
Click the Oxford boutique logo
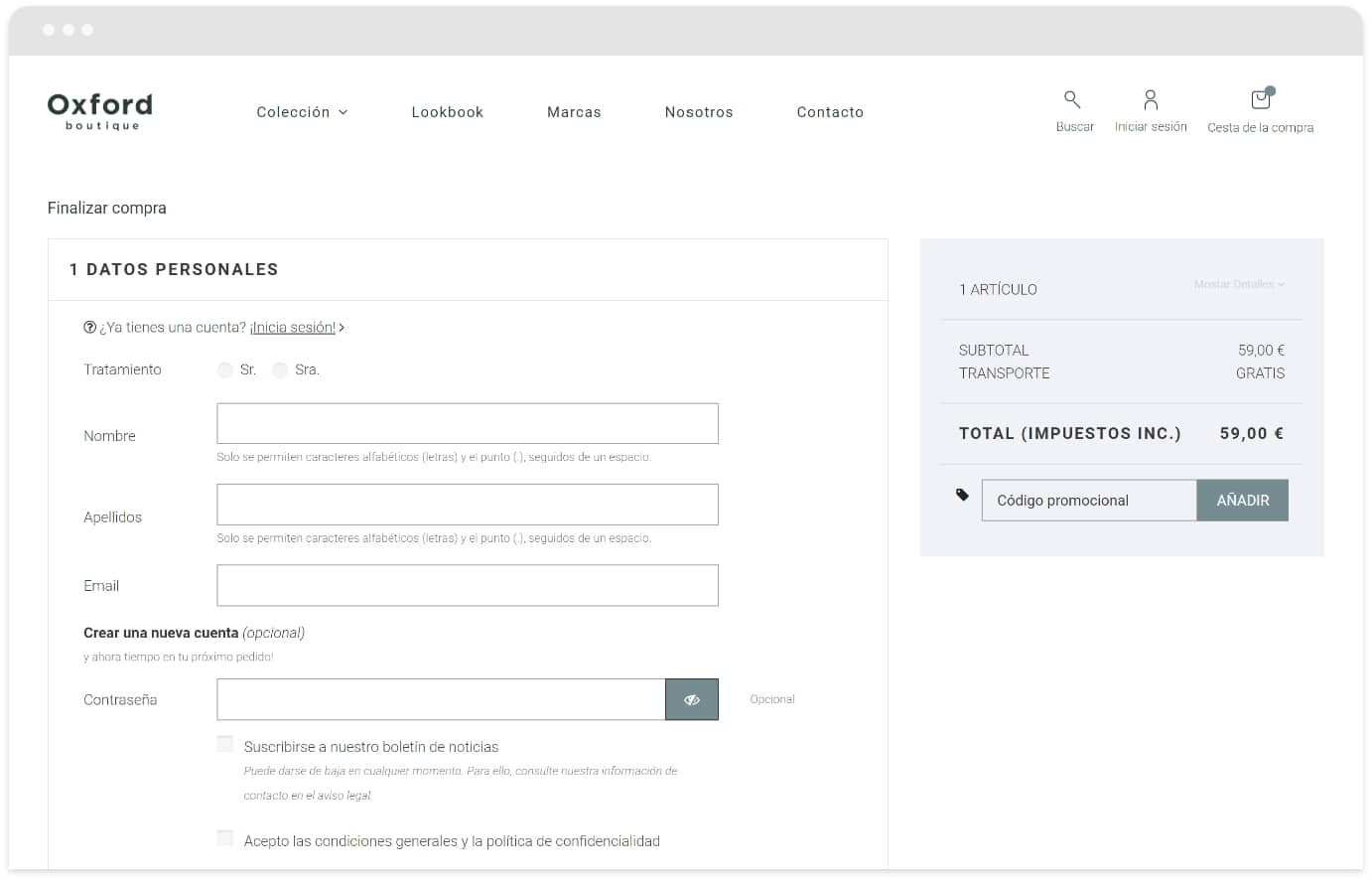(100, 111)
